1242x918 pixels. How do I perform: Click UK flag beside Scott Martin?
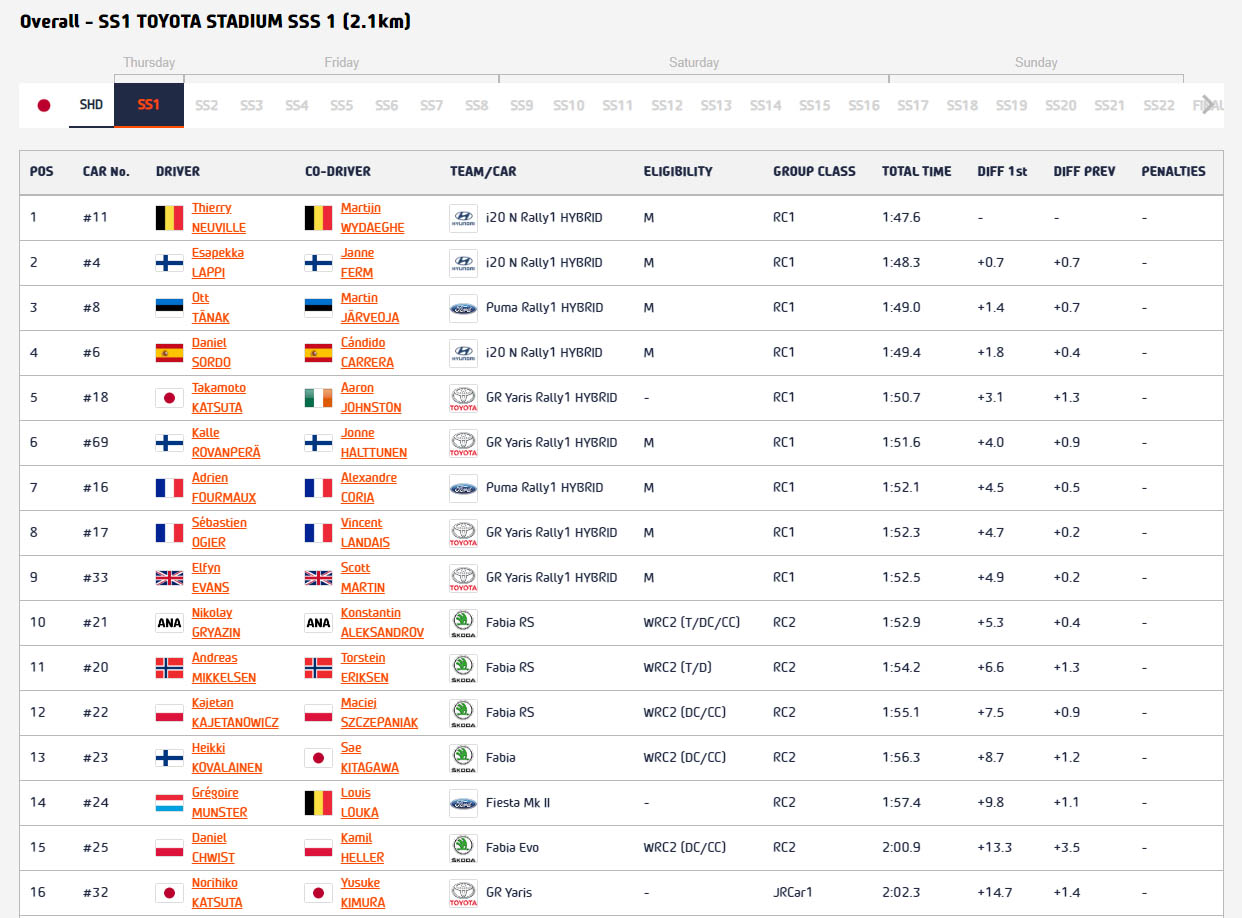318,578
